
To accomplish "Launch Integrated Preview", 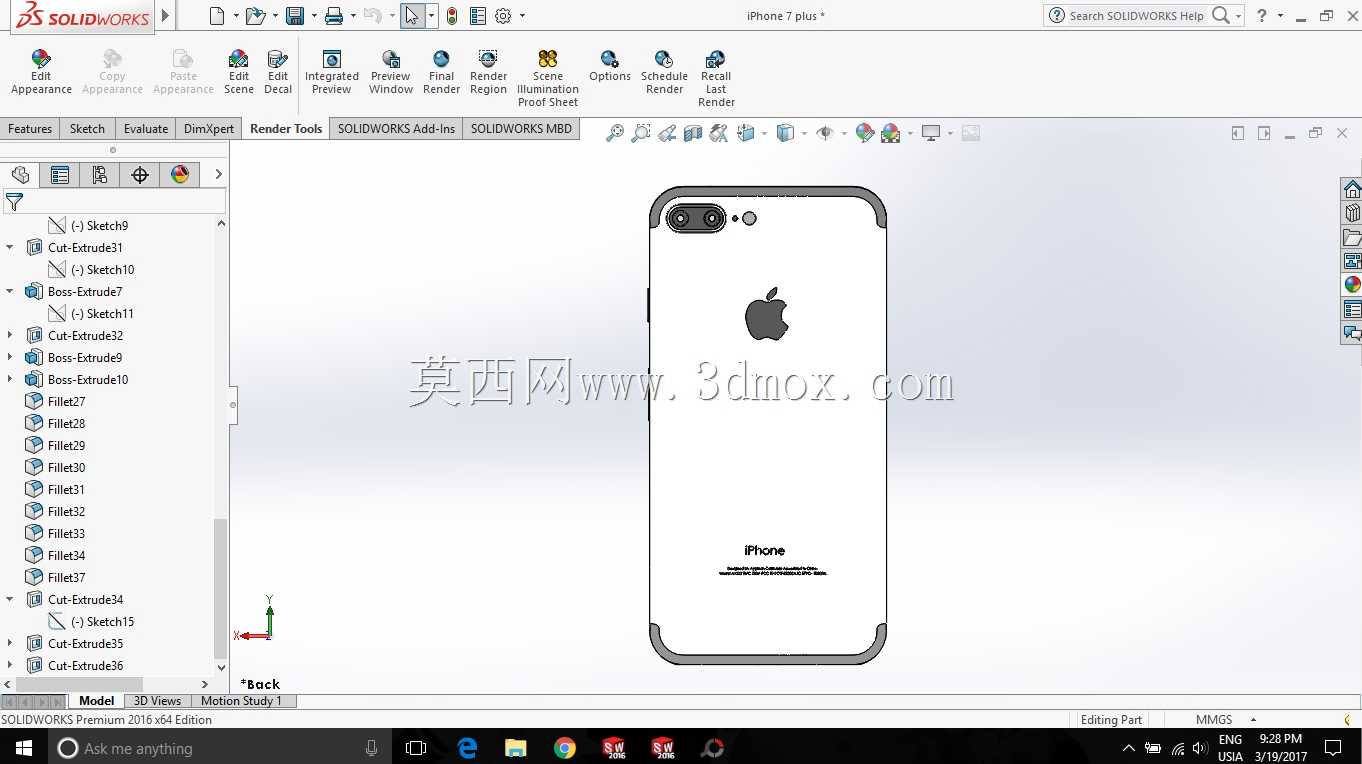I will point(332,72).
